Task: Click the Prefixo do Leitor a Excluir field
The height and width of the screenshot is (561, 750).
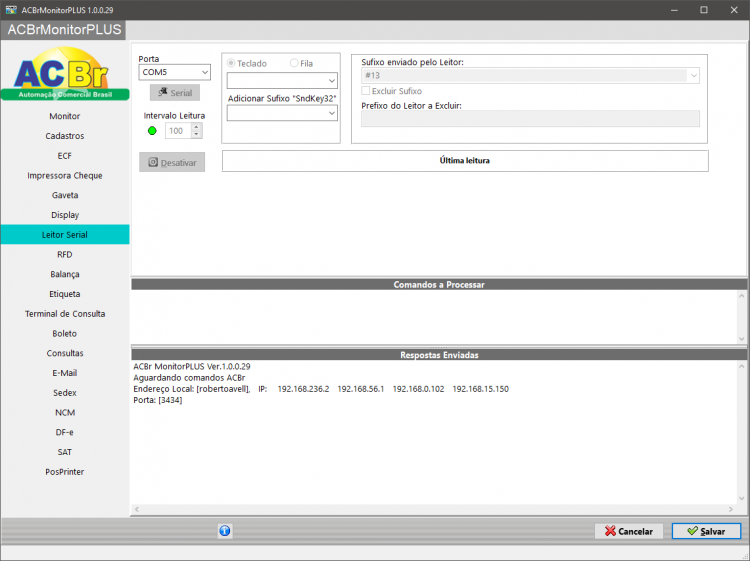Action: (x=530, y=119)
